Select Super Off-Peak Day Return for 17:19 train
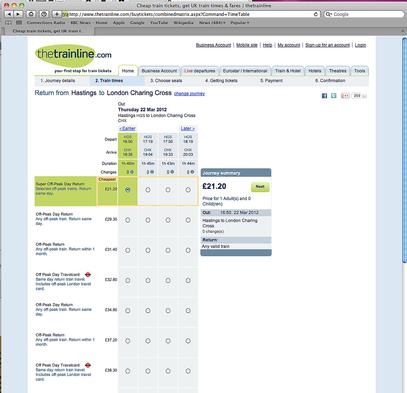The width and height of the screenshot is (407, 393). [x=148, y=190]
